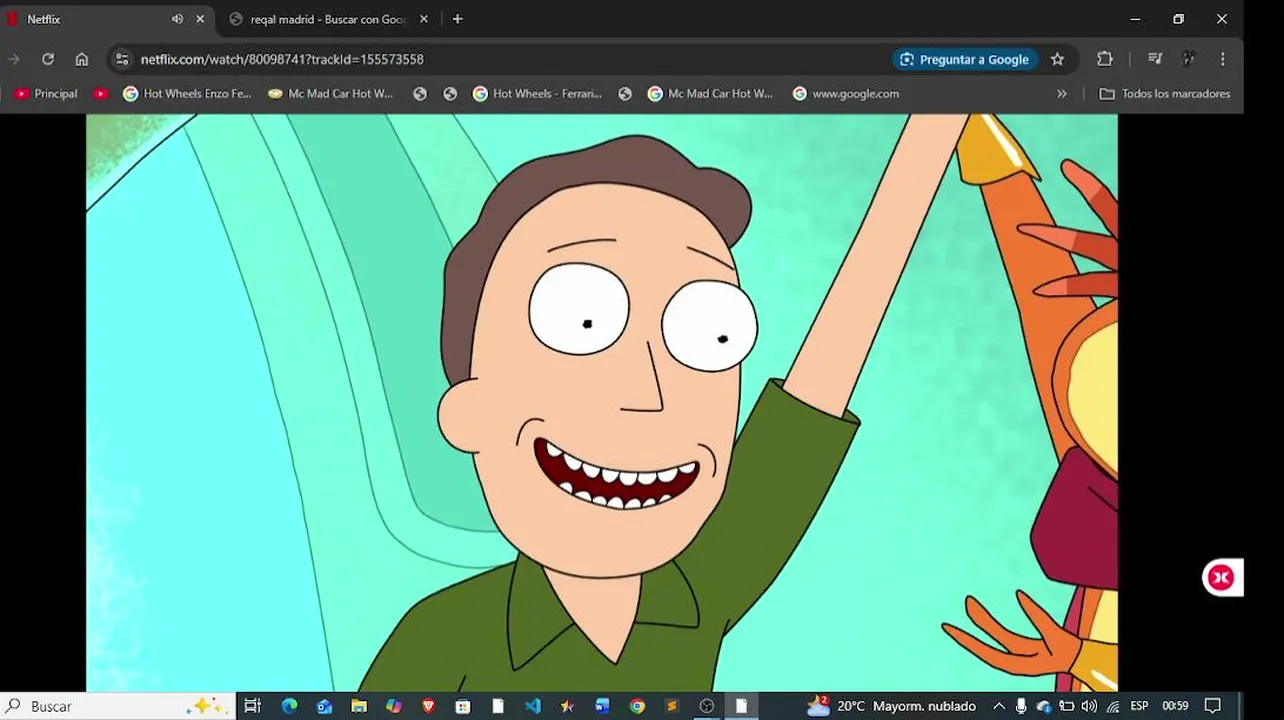Image resolution: width=1284 pixels, height=720 pixels.
Task: Switch to Chrome on taskbar
Action: 637,706
